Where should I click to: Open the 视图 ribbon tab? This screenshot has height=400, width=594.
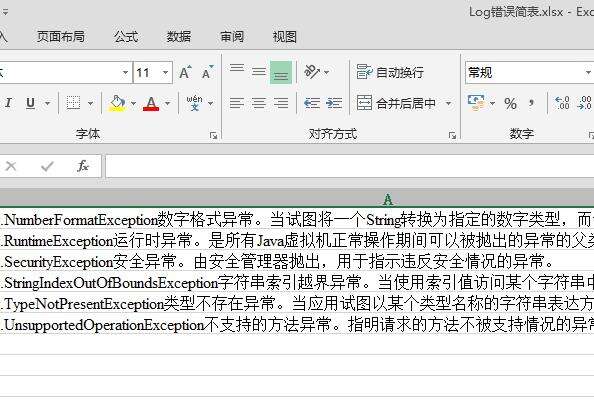(x=284, y=37)
